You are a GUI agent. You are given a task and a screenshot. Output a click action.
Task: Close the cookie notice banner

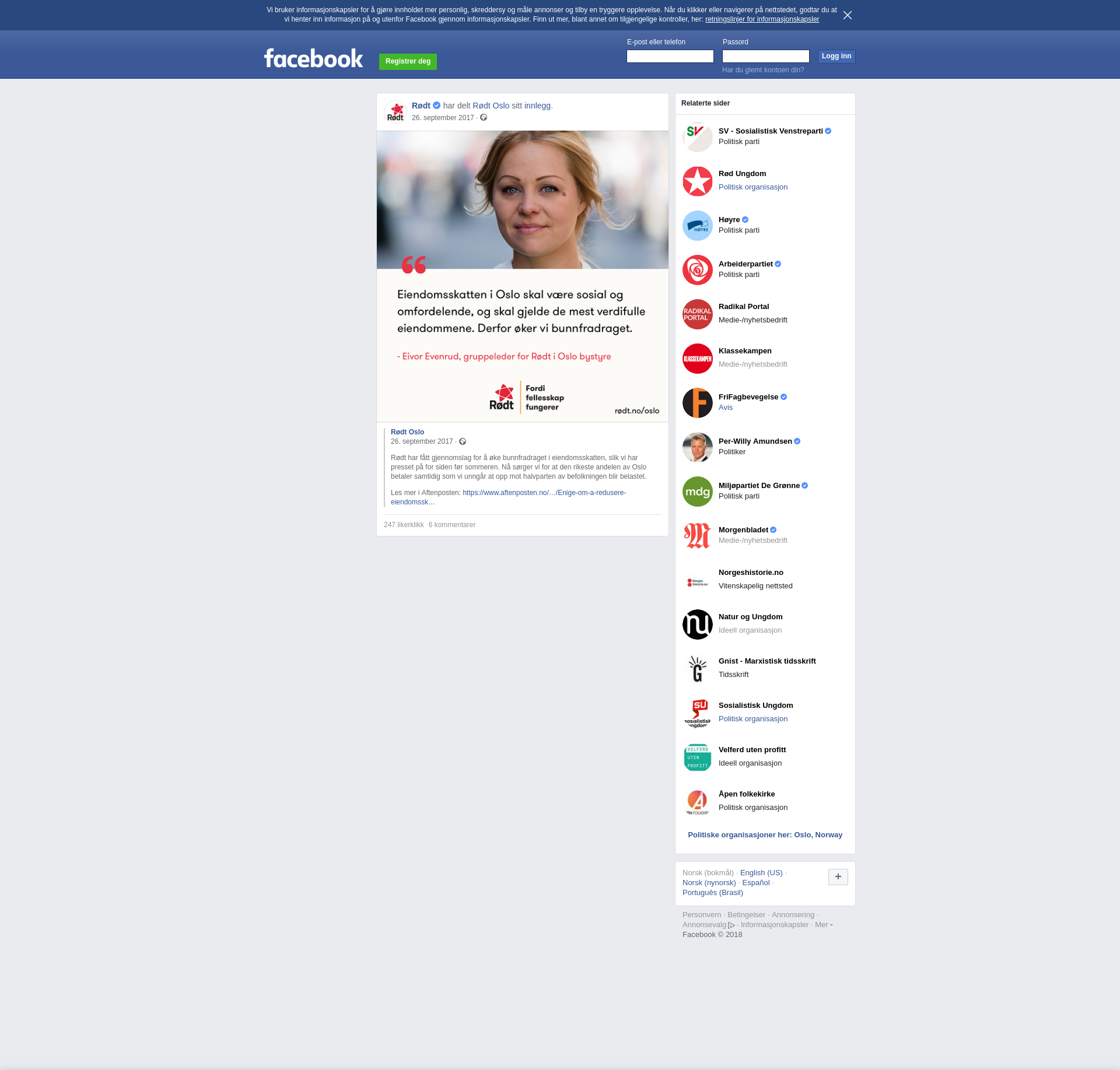[x=847, y=15]
